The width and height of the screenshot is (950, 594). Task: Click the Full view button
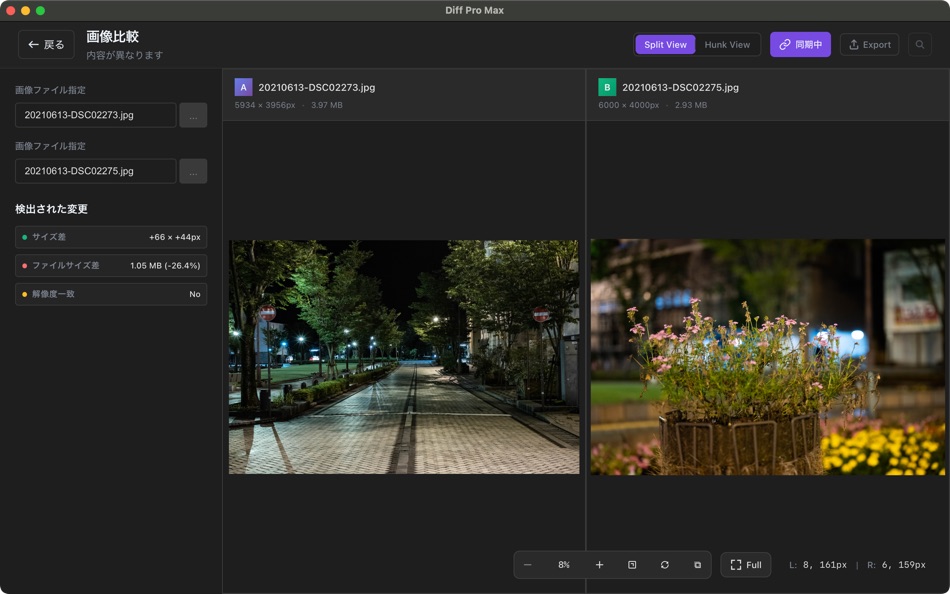click(746, 565)
